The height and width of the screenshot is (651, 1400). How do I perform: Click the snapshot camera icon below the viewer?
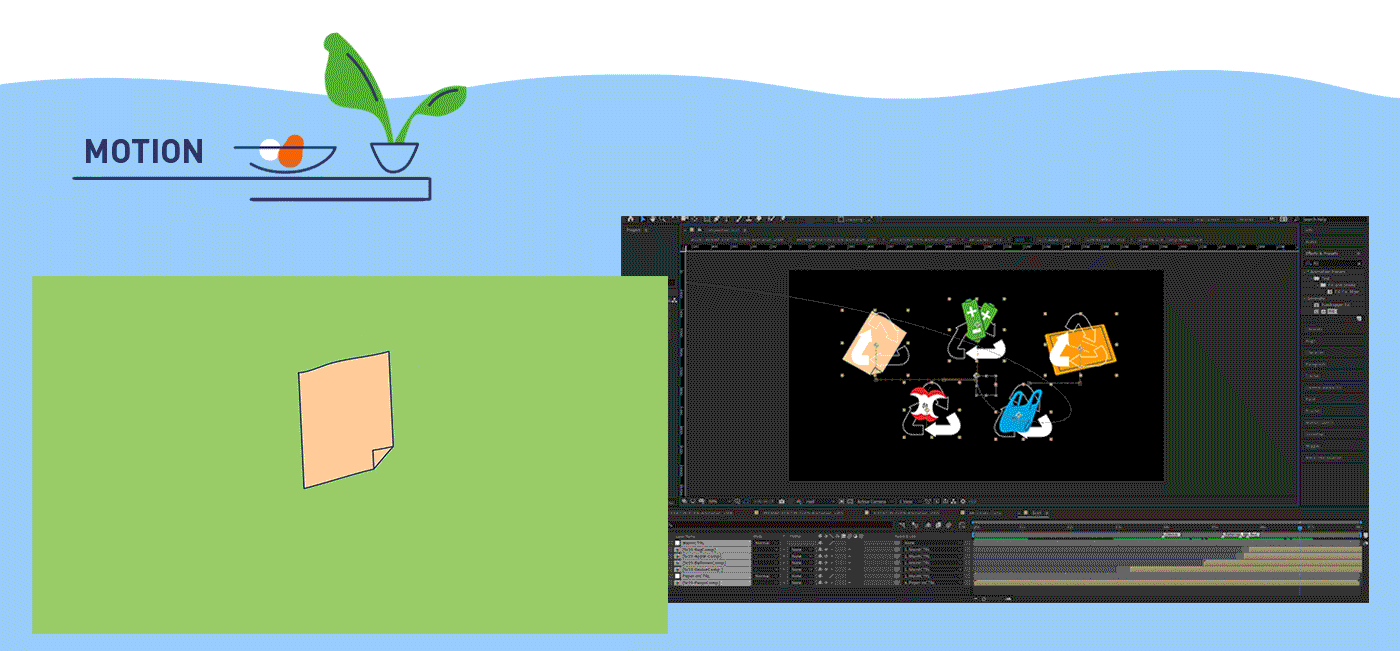click(779, 501)
